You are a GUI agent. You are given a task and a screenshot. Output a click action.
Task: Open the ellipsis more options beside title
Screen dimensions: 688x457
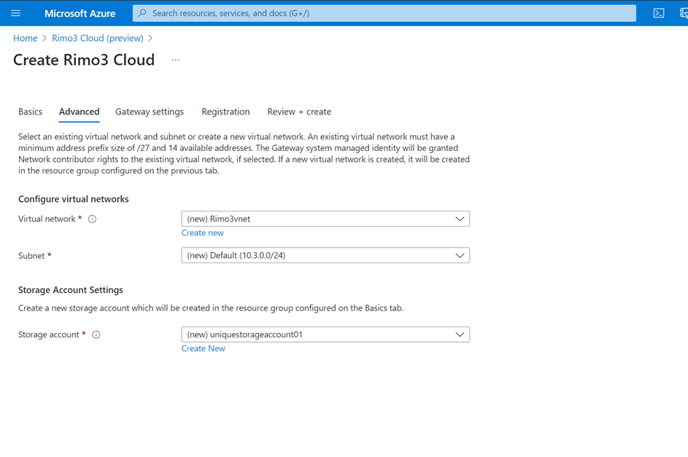coord(176,60)
